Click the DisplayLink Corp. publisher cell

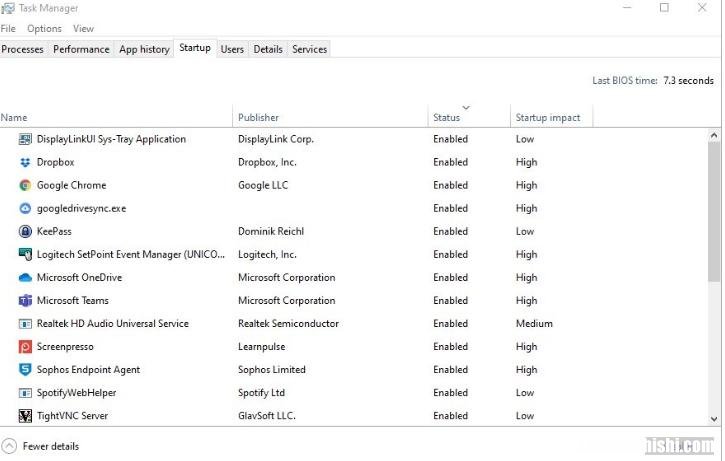point(276,139)
